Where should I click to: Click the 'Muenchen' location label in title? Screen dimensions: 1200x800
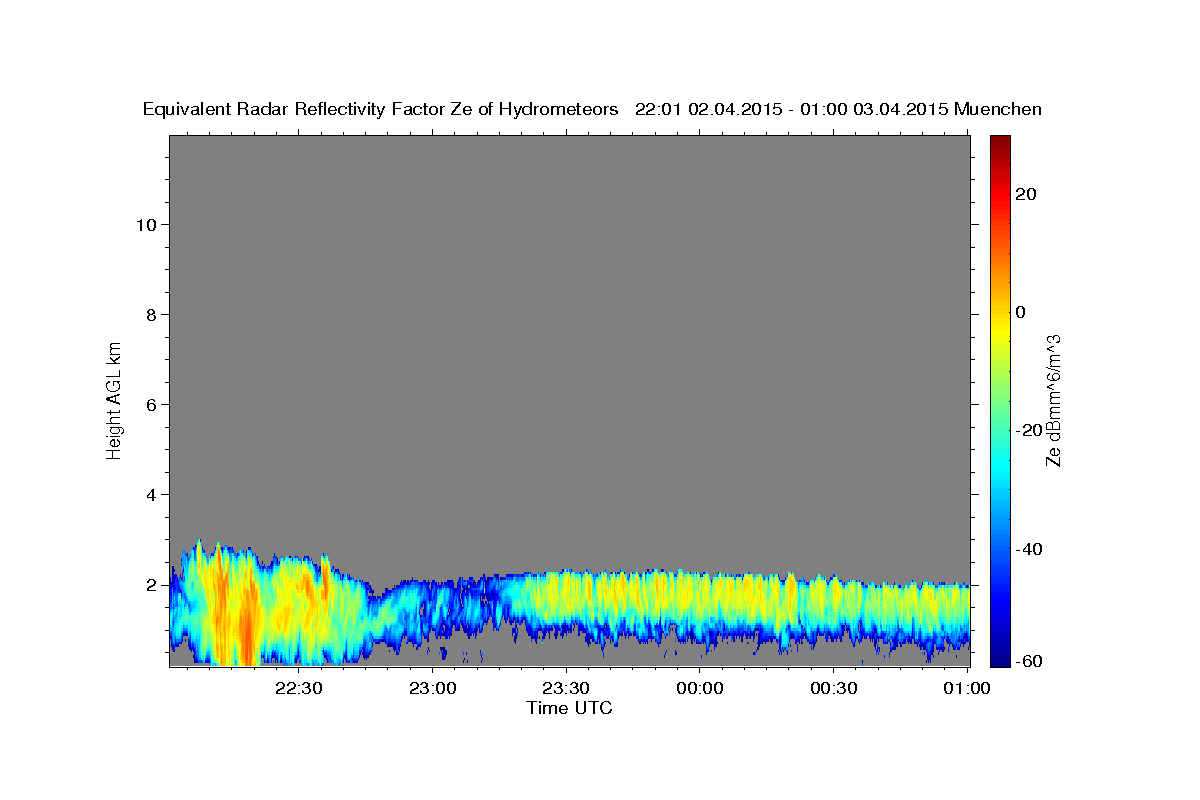[999, 109]
